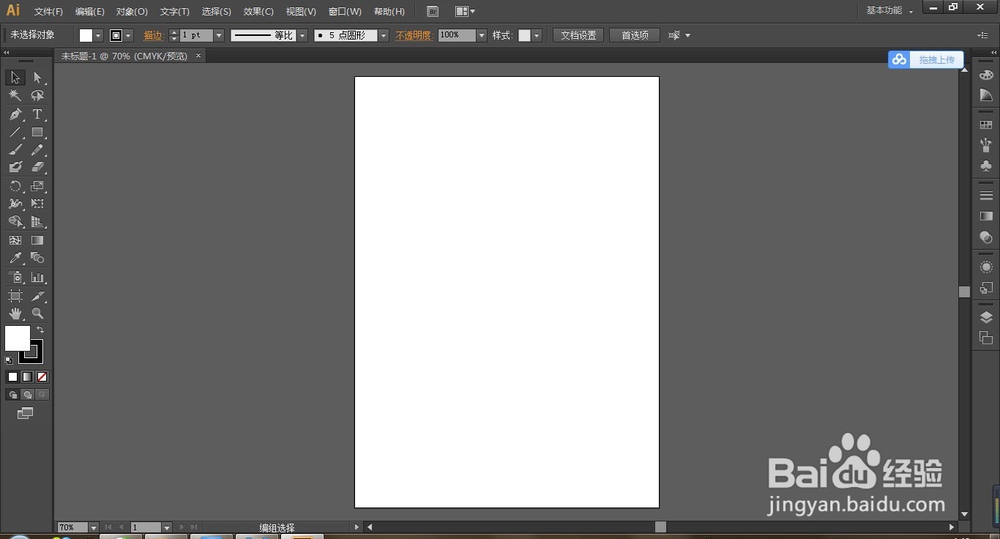This screenshot has height=539, width=1000.
Task: Select the Line Segment tool
Action: point(15,133)
